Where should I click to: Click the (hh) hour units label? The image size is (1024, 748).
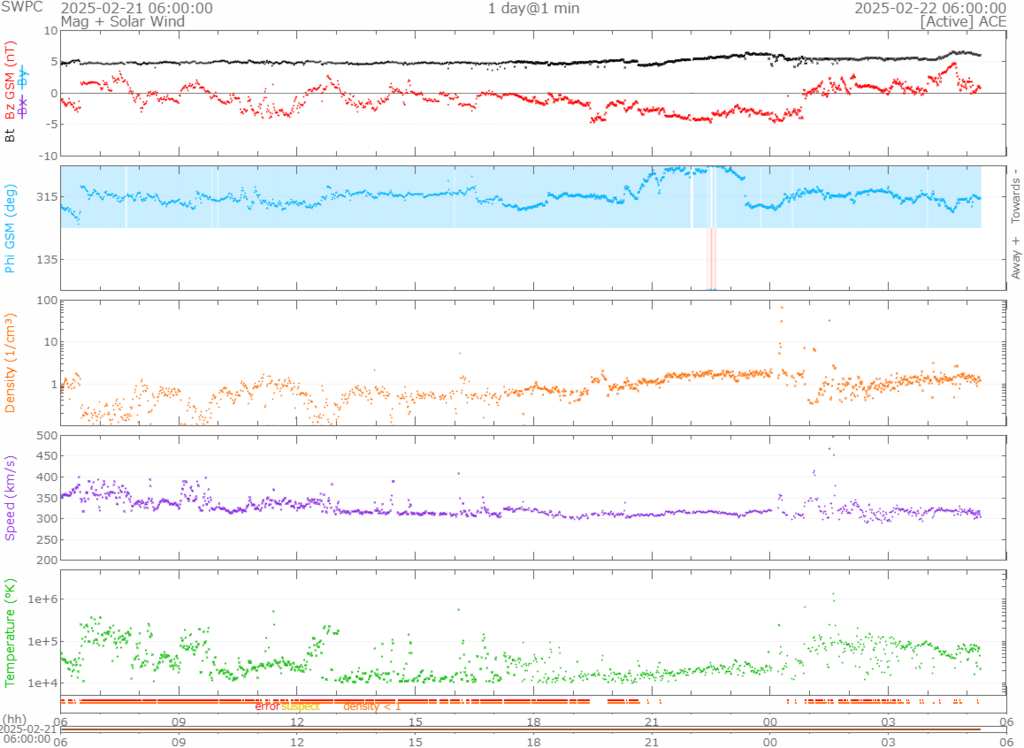tap(14, 719)
